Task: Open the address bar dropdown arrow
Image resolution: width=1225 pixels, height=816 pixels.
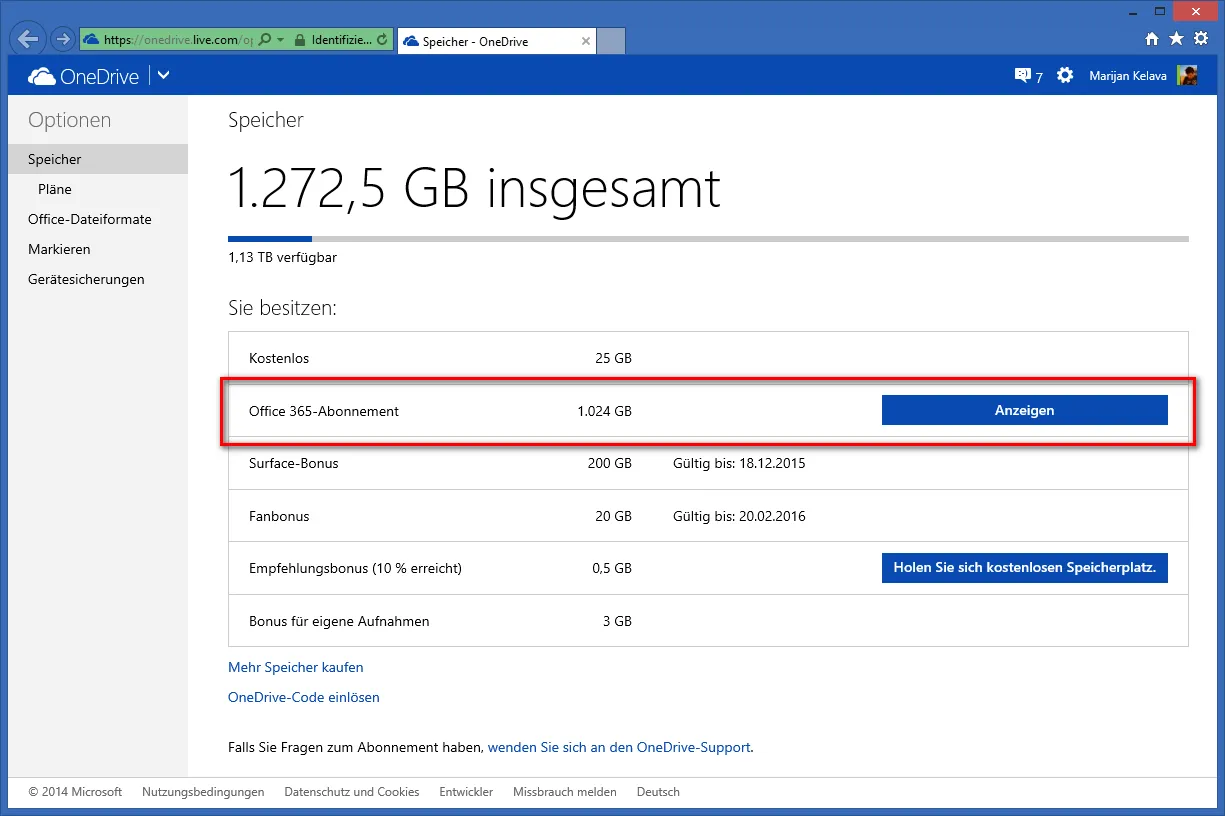Action: (x=280, y=40)
